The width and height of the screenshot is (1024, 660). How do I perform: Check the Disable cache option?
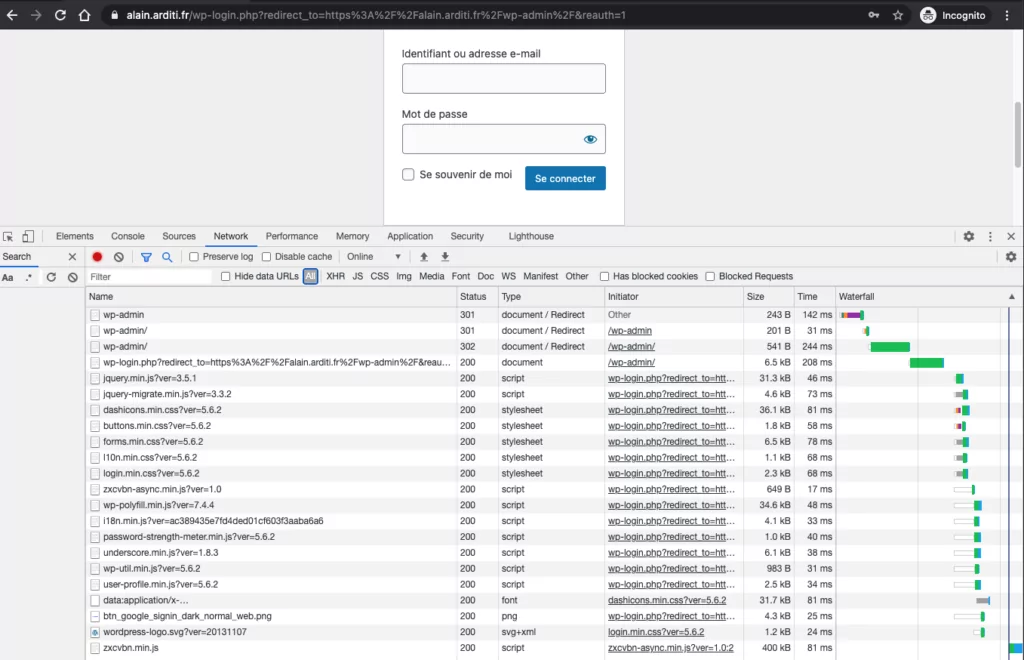click(266, 257)
